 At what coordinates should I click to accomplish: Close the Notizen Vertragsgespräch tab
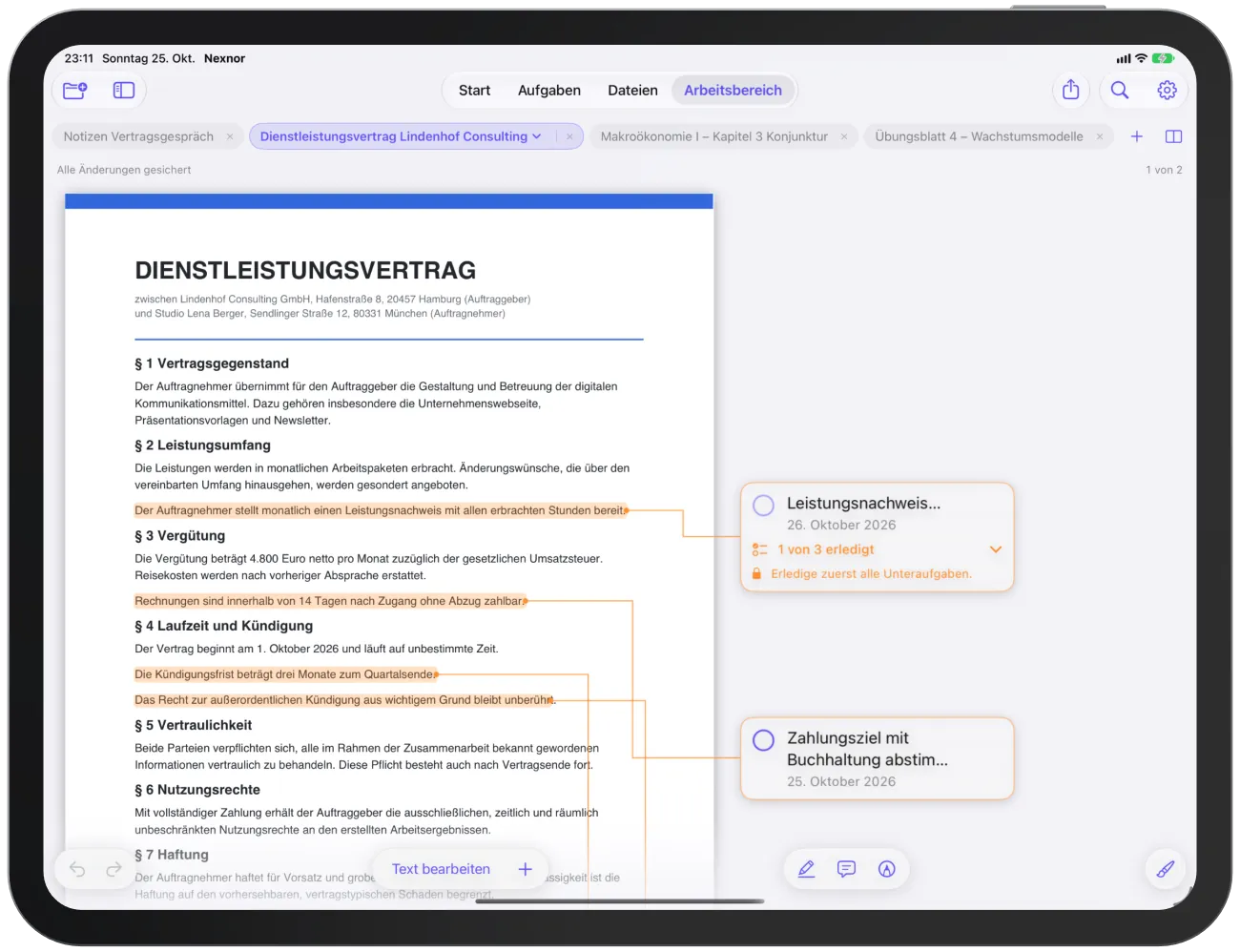coord(230,136)
